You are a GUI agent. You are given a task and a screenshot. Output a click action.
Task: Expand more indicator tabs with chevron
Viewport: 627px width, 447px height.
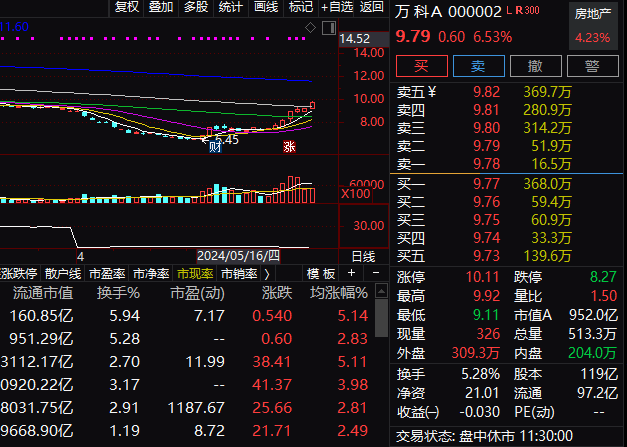click(x=267, y=274)
